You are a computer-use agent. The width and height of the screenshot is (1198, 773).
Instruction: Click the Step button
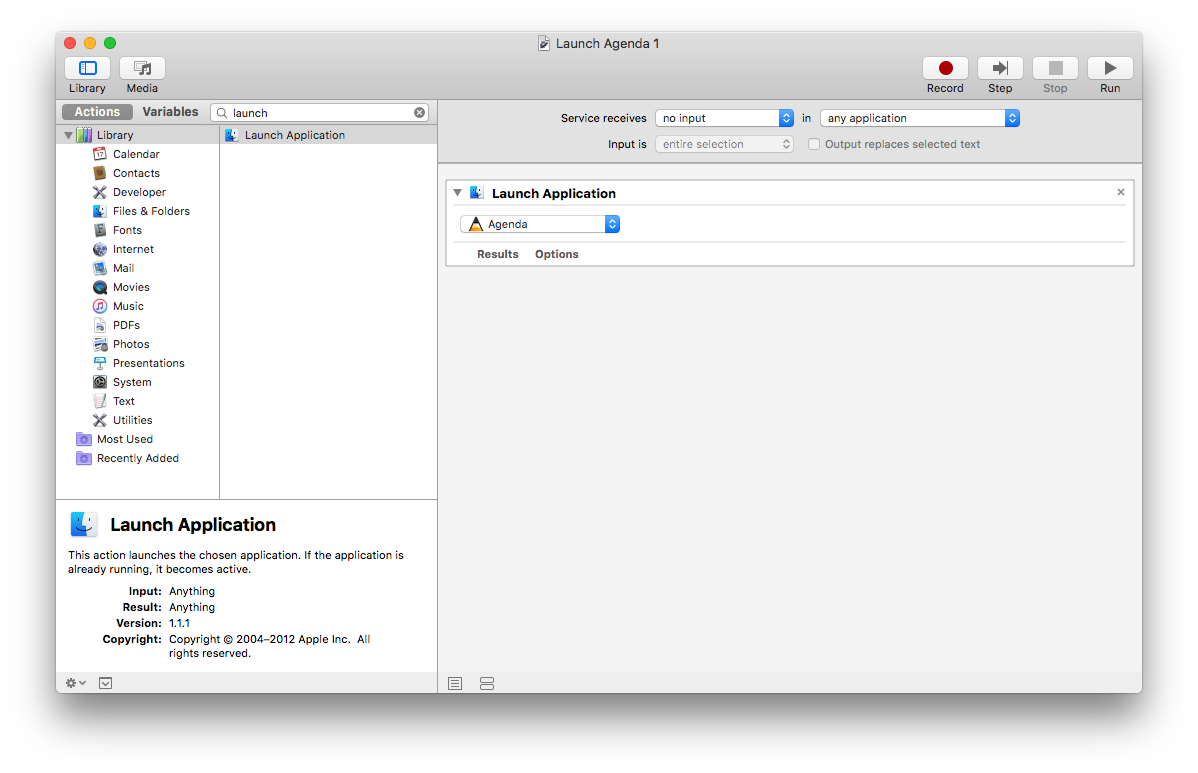(x=1000, y=68)
